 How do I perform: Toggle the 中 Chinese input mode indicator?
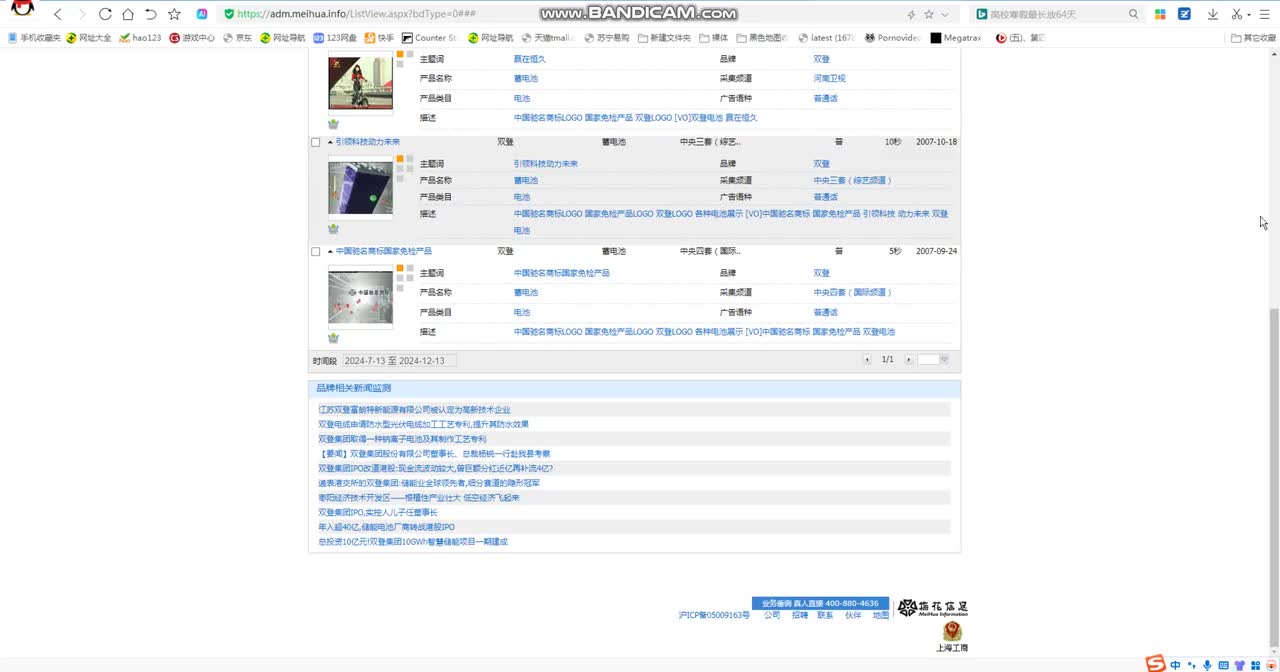pyautogui.click(x=1175, y=665)
